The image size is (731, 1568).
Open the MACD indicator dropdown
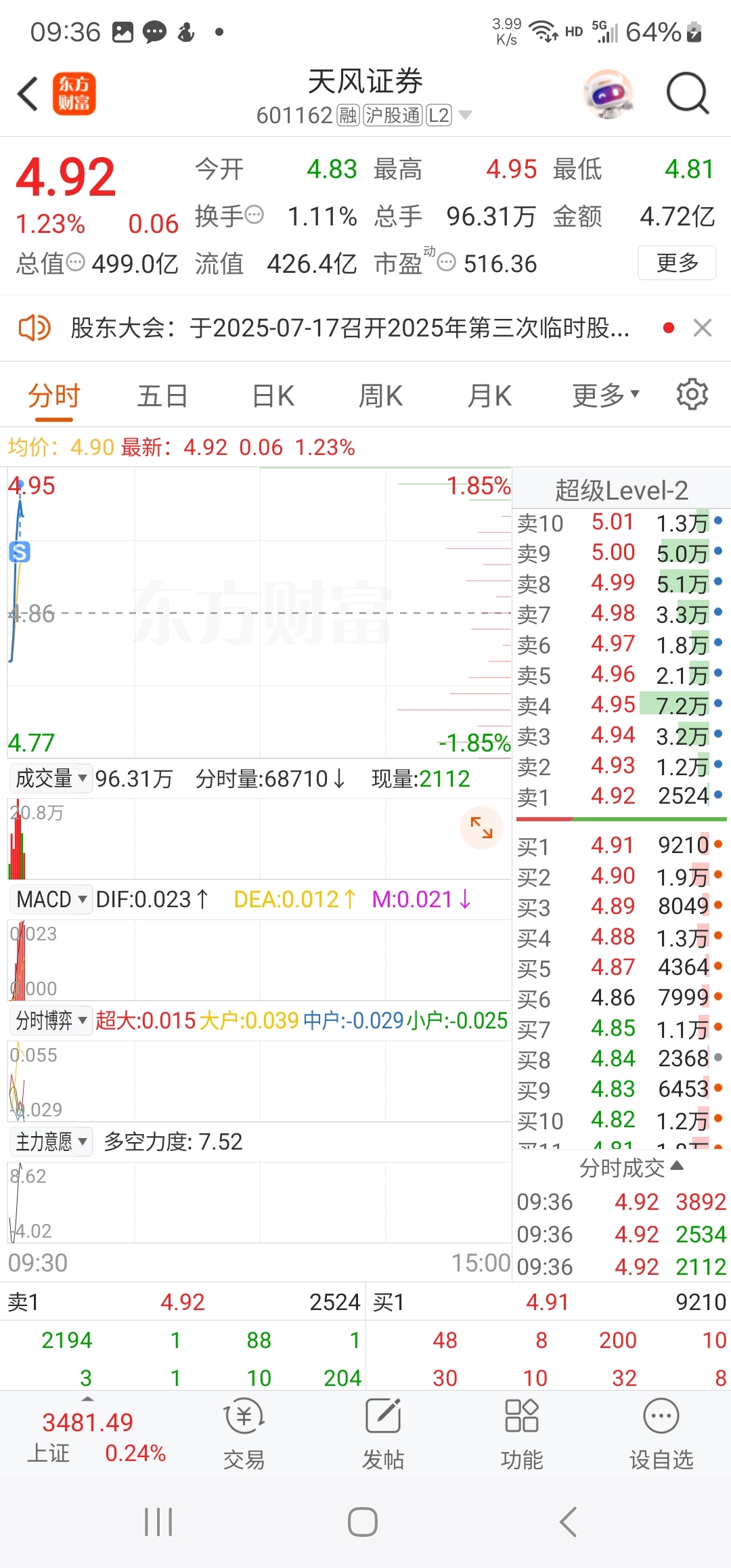tap(50, 899)
